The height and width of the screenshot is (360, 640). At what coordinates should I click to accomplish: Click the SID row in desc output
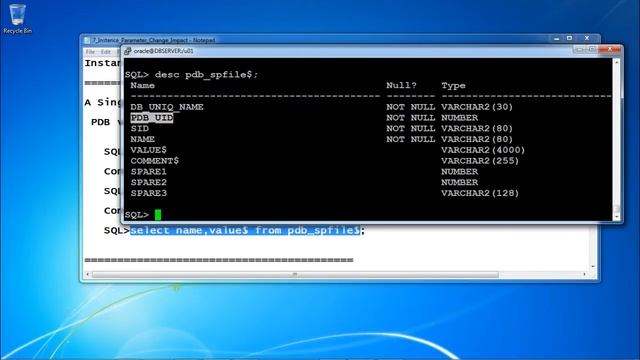(140, 128)
